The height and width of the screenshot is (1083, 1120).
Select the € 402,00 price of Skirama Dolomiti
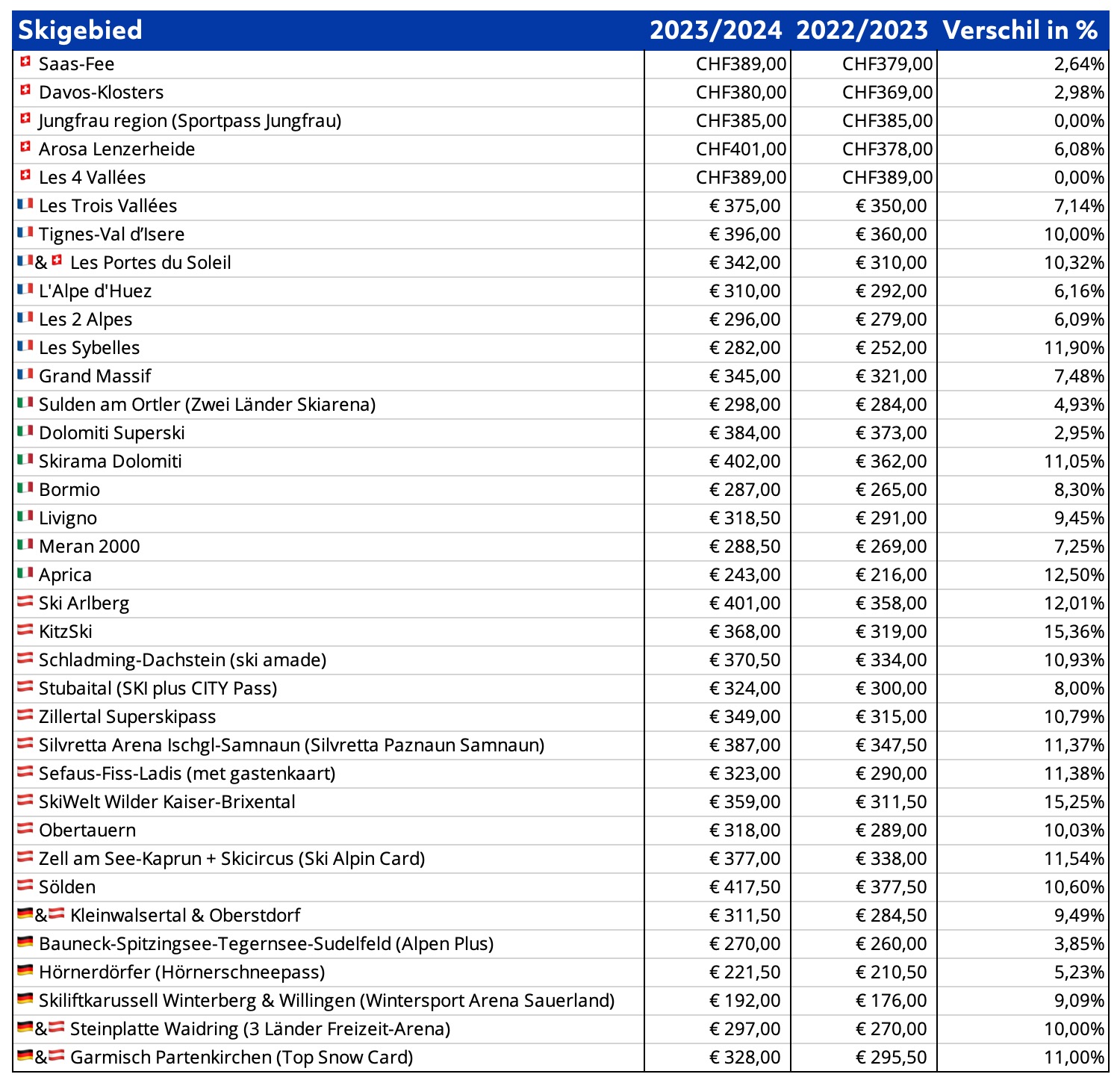744,462
